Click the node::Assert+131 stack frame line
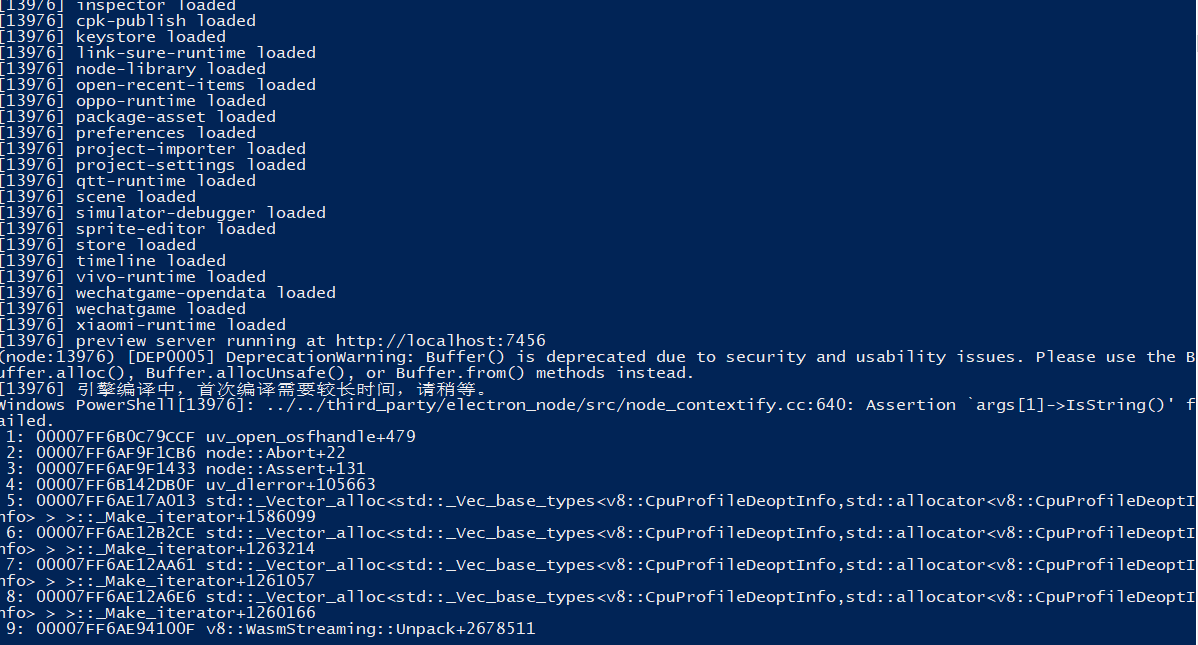Viewport: 1198px width, 645px height. click(x=285, y=469)
